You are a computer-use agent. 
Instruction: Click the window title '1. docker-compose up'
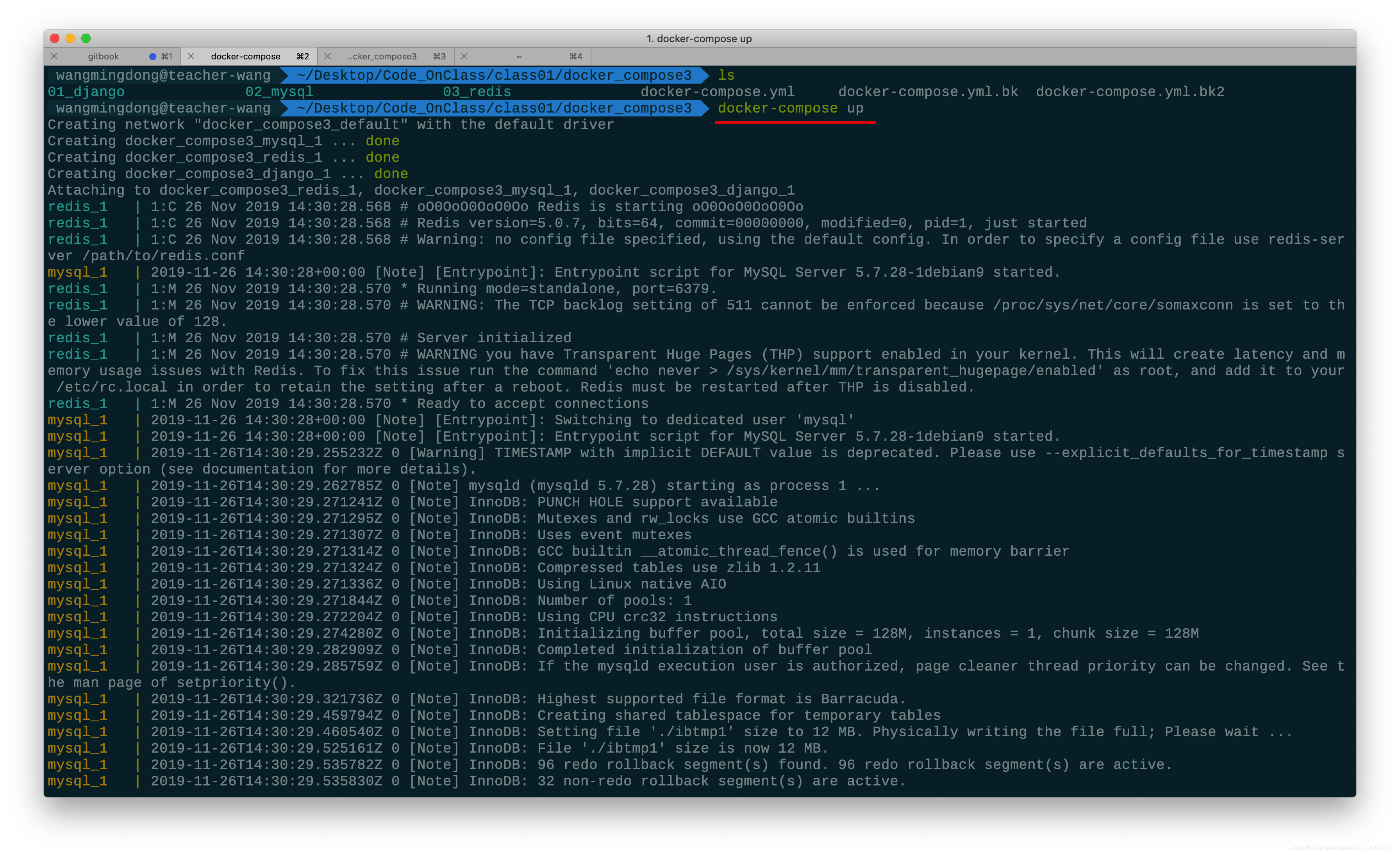[699, 39]
